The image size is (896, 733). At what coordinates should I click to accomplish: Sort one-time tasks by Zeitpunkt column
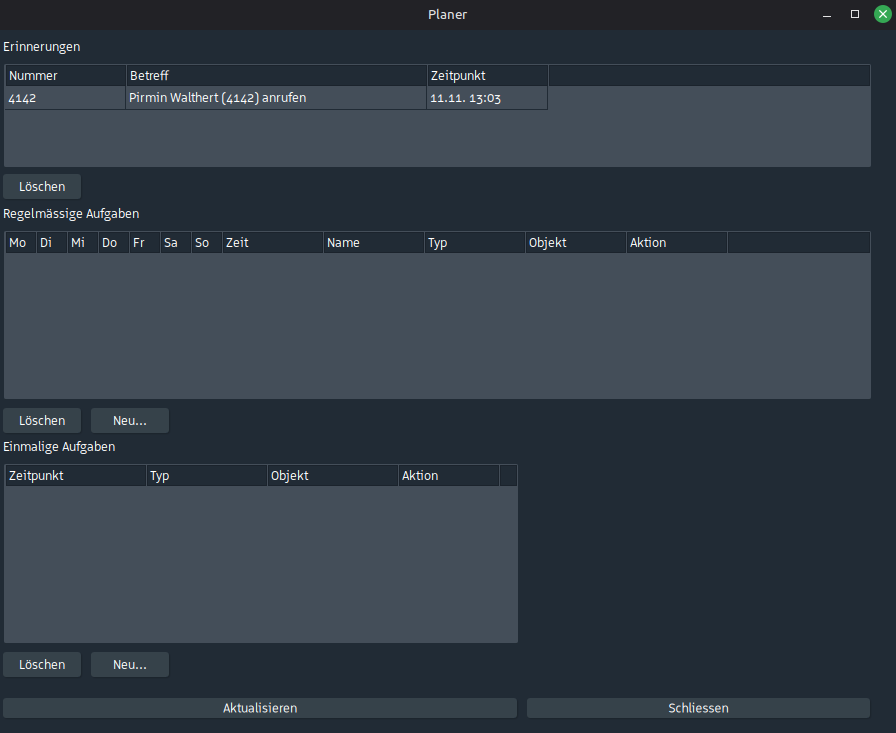coord(75,476)
